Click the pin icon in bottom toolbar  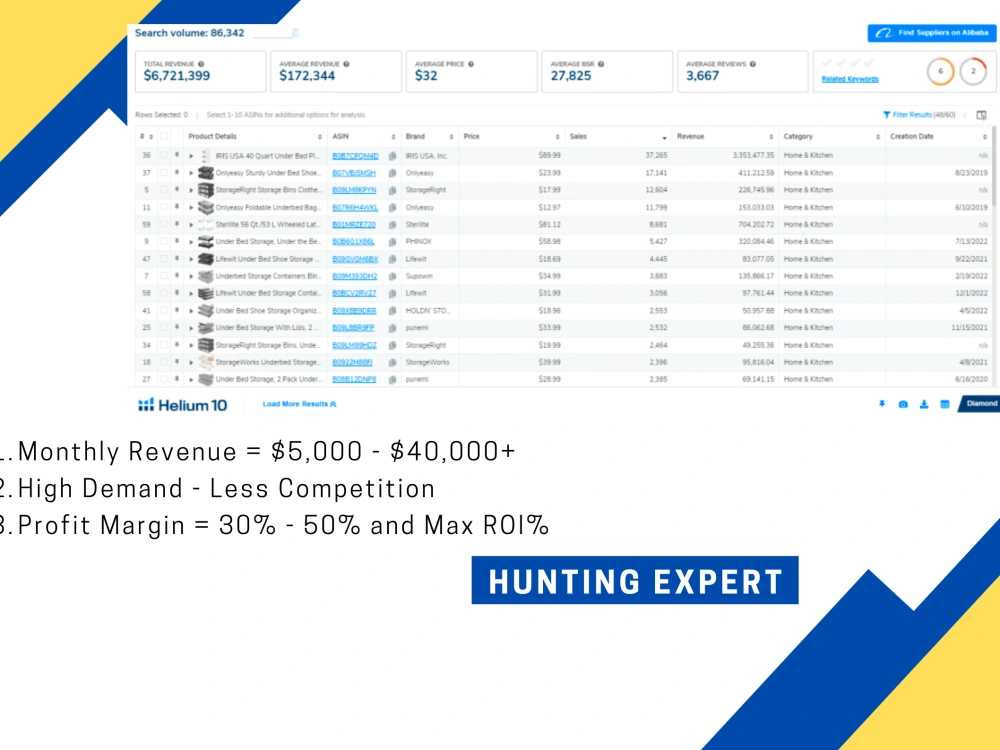pos(882,404)
